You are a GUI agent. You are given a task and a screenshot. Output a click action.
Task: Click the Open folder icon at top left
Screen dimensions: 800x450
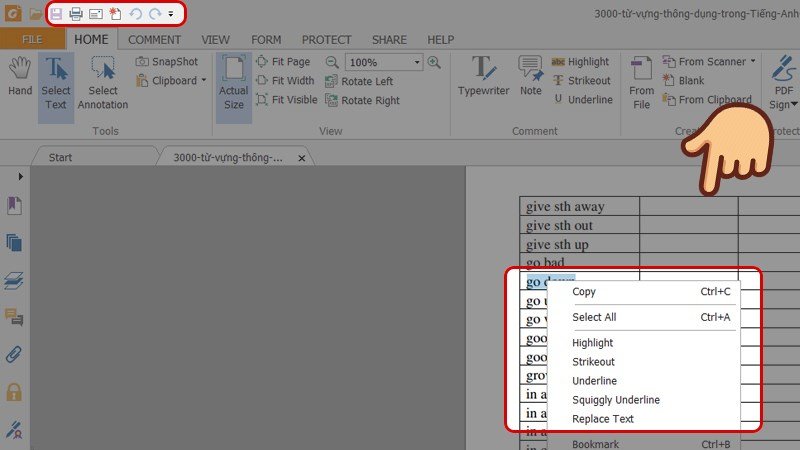point(35,14)
